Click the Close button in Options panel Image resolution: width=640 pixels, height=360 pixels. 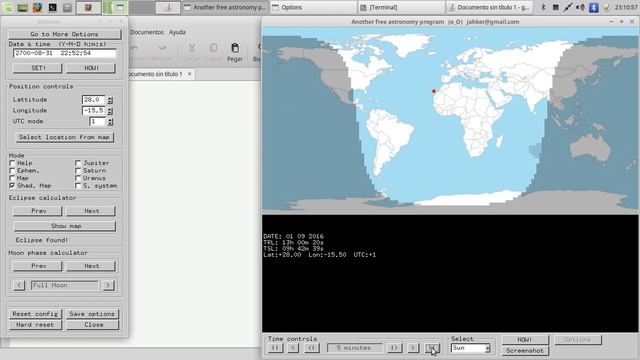[92, 325]
